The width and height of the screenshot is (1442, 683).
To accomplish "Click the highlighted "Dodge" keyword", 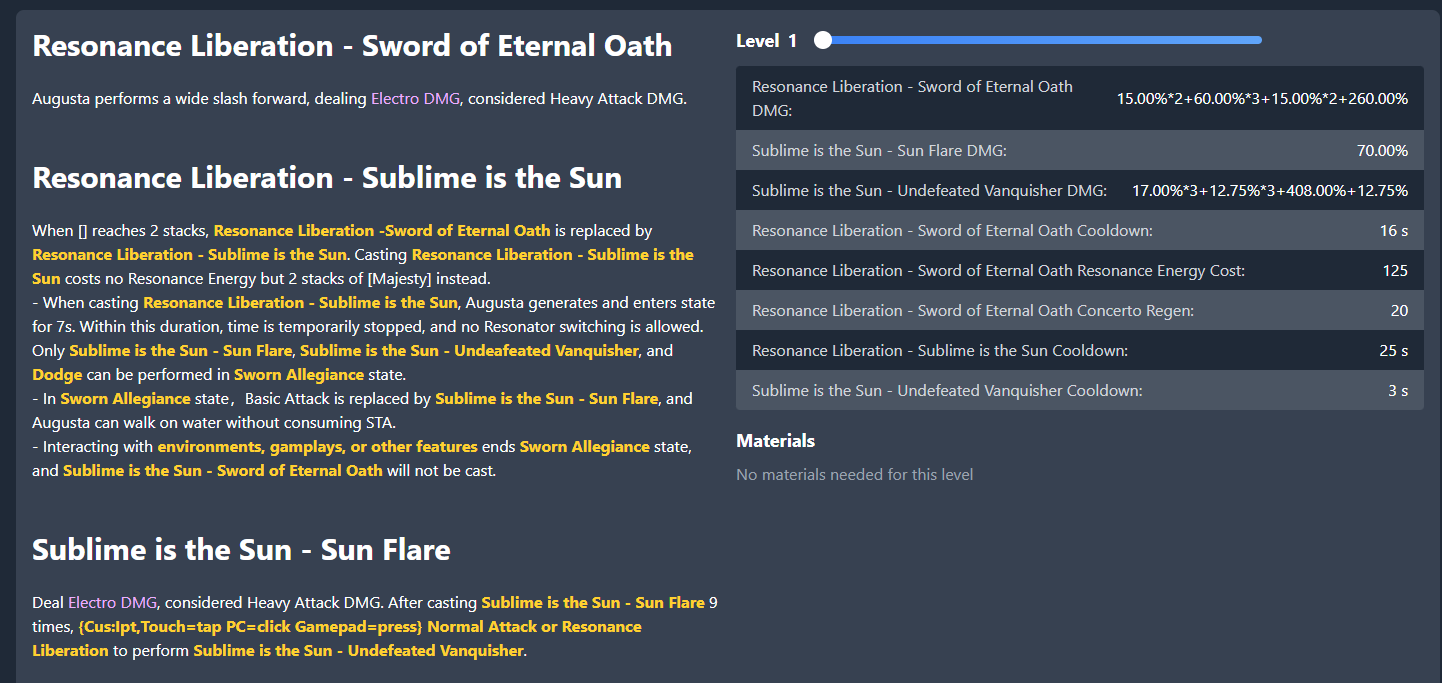I will (57, 375).
